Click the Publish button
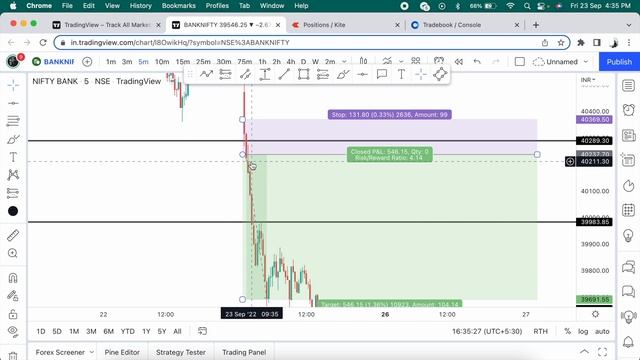Screen dimensions: 640x360 point(619,62)
